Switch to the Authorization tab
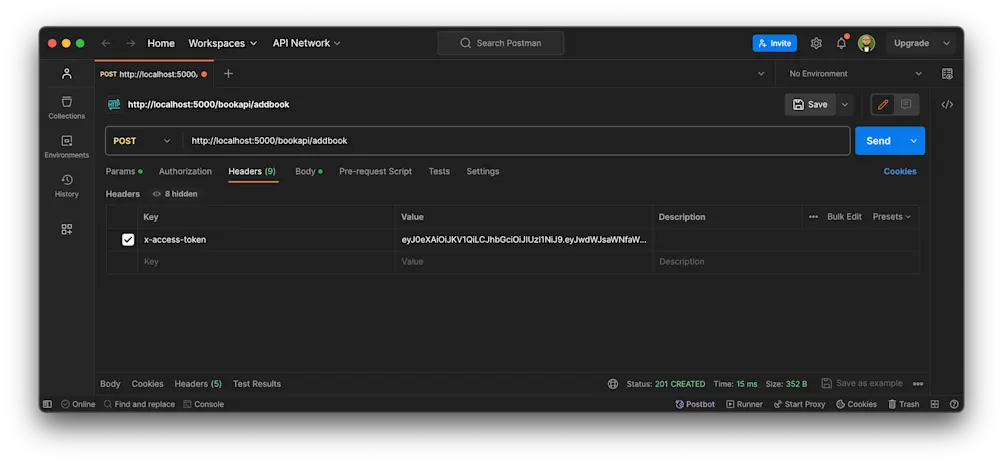The height and width of the screenshot is (464, 1003). [x=186, y=172]
